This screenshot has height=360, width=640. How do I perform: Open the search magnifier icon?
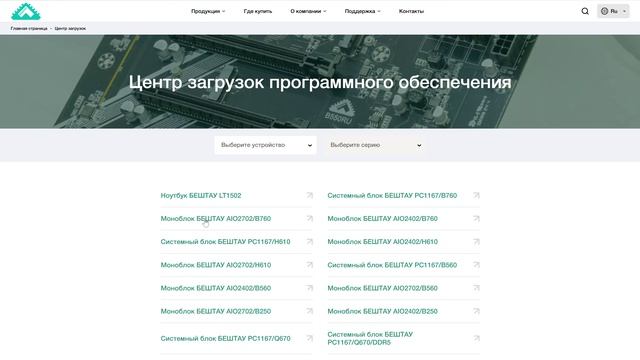pos(585,11)
